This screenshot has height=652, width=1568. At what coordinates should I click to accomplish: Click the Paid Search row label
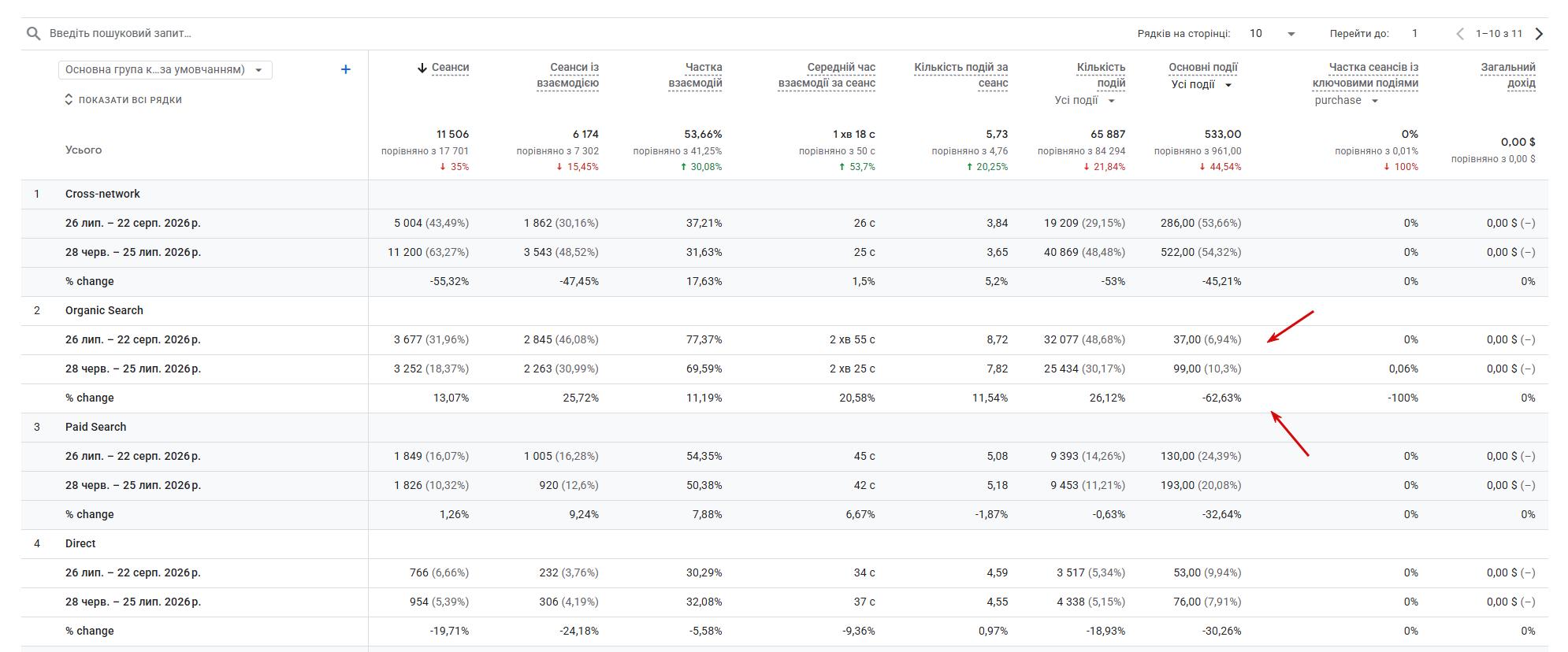pyautogui.click(x=95, y=427)
